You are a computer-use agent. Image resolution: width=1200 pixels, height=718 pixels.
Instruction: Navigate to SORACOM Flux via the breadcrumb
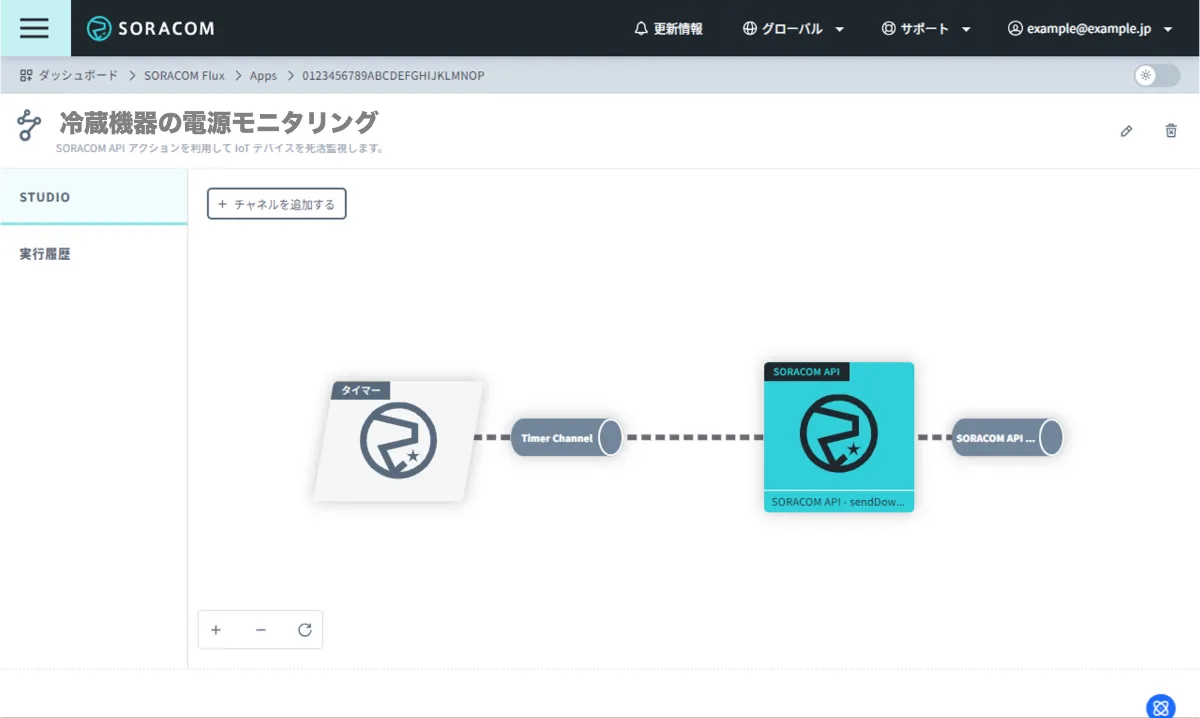click(184, 75)
